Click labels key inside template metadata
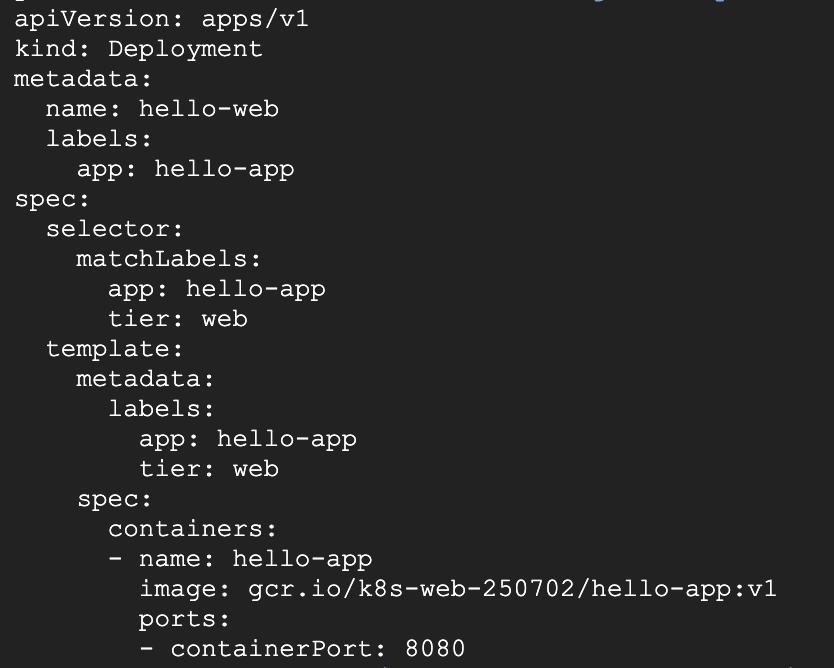The height and width of the screenshot is (668, 834). coord(161,409)
